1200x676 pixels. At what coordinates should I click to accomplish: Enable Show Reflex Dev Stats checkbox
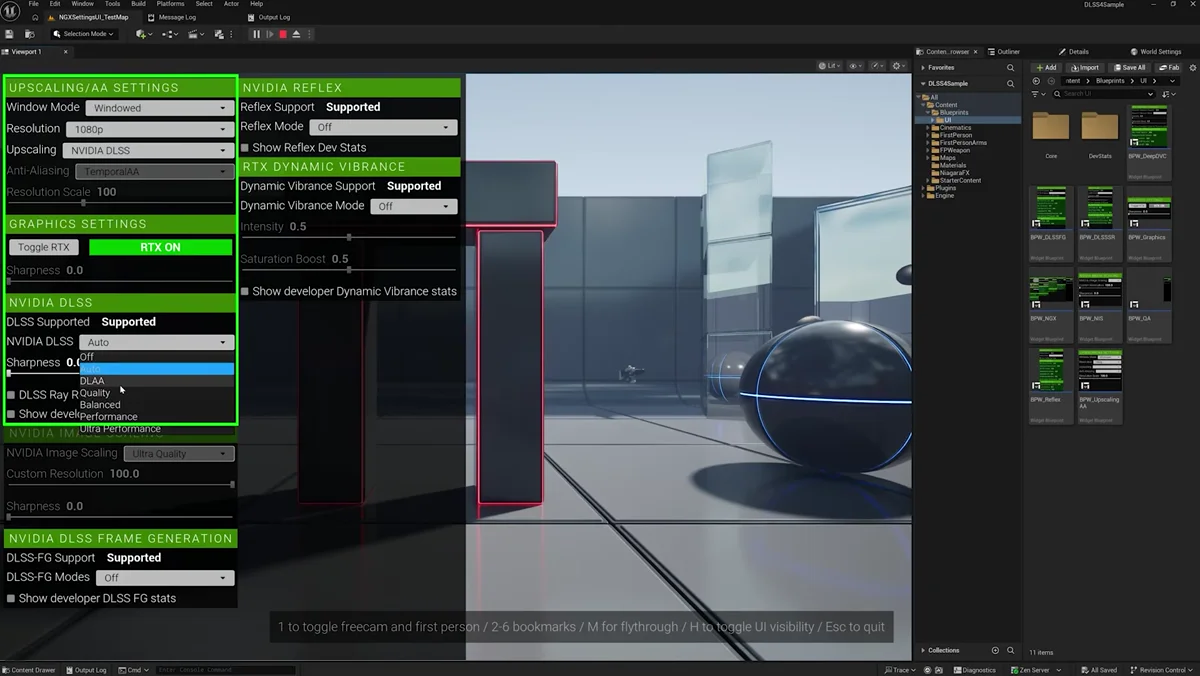[245, 148]
